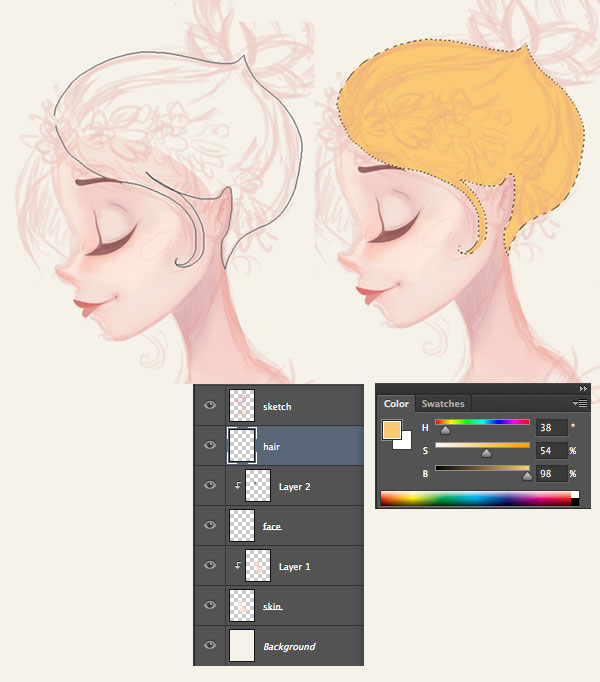The height and width of the screenshot is (682, 600).
Task: Click the orange foreground color swatch
Action: [392, 430]
